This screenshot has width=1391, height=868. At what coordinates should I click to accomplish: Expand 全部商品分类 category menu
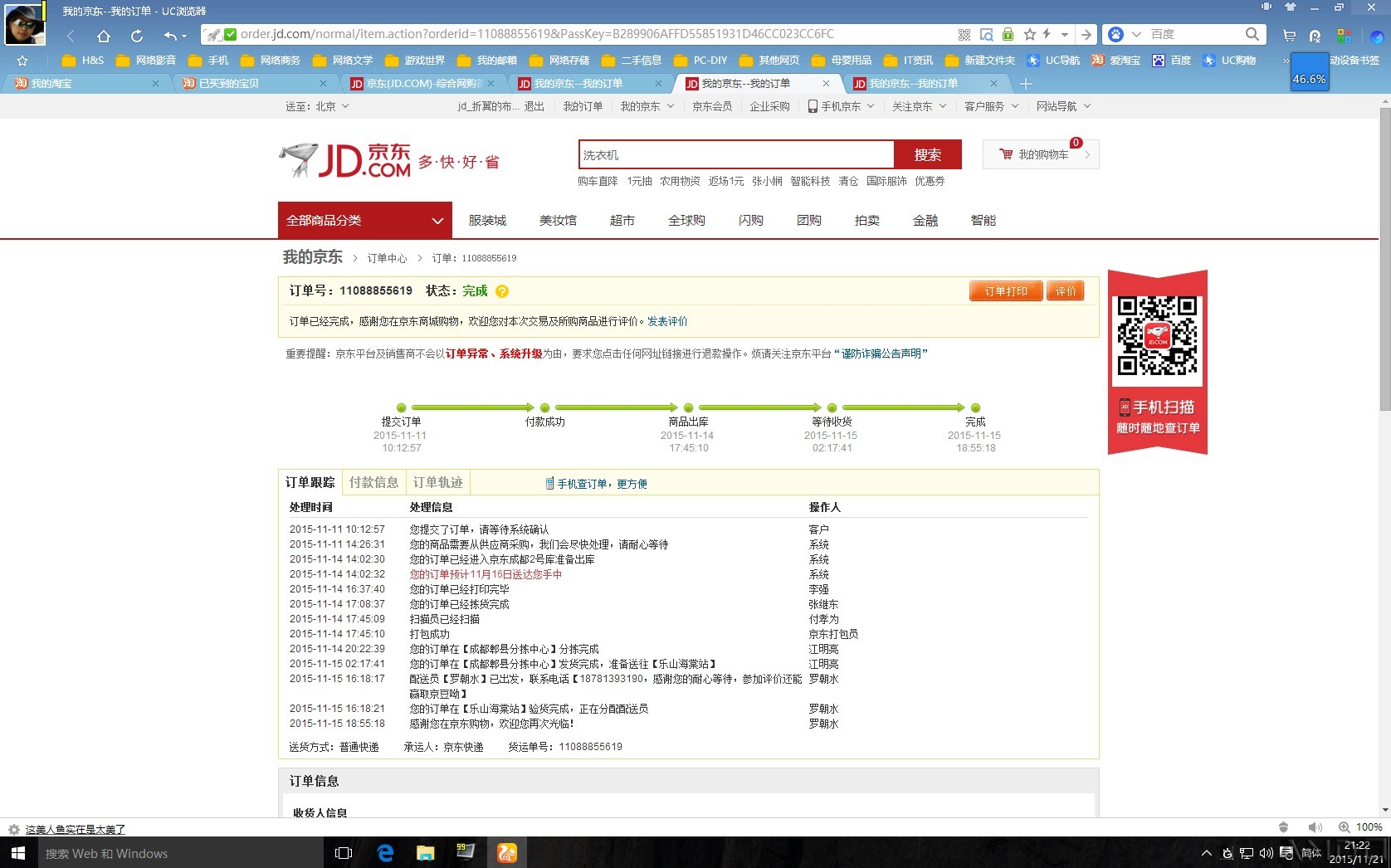[365, 220]
